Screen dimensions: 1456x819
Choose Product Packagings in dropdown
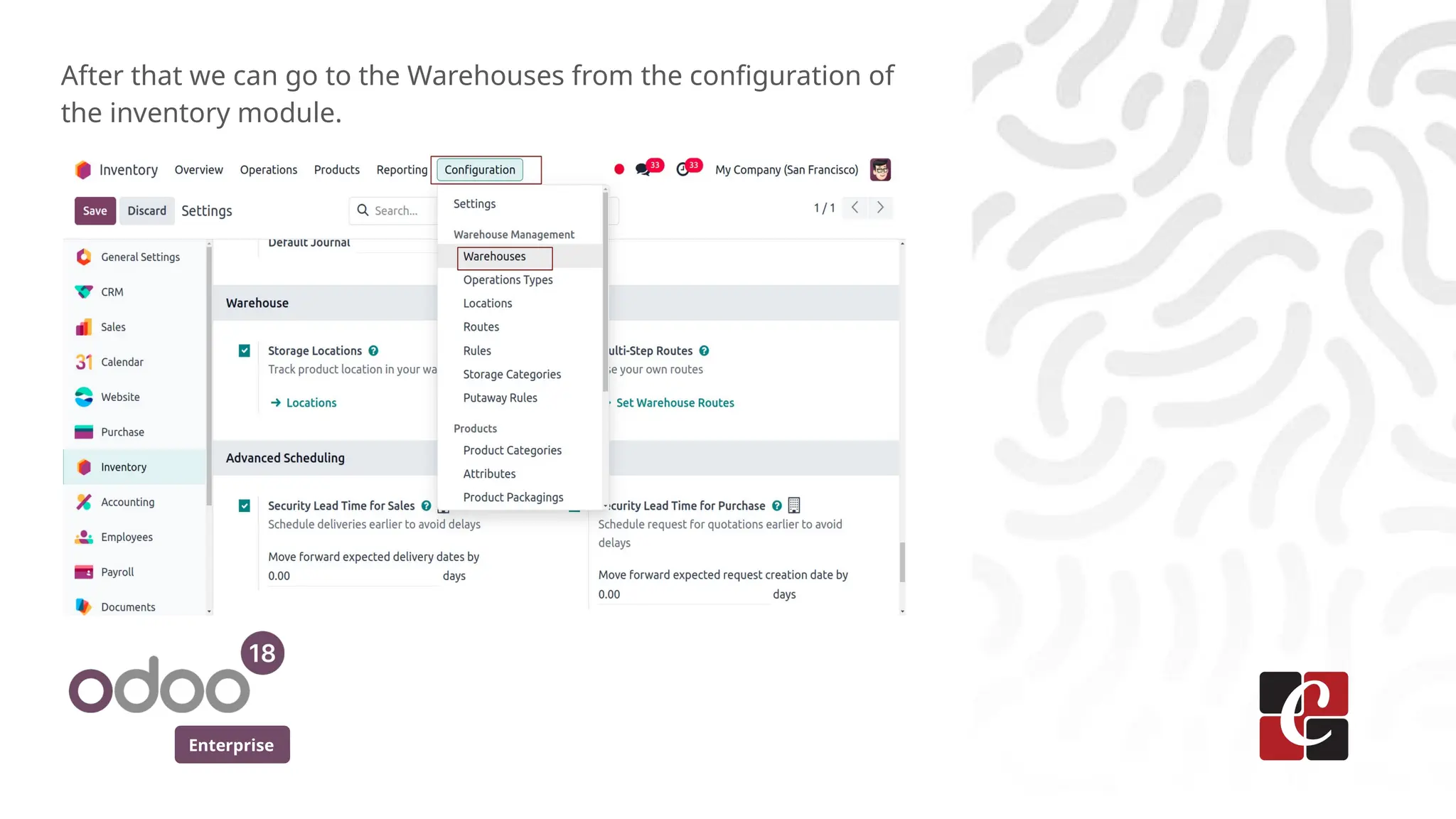coord(513,498)
